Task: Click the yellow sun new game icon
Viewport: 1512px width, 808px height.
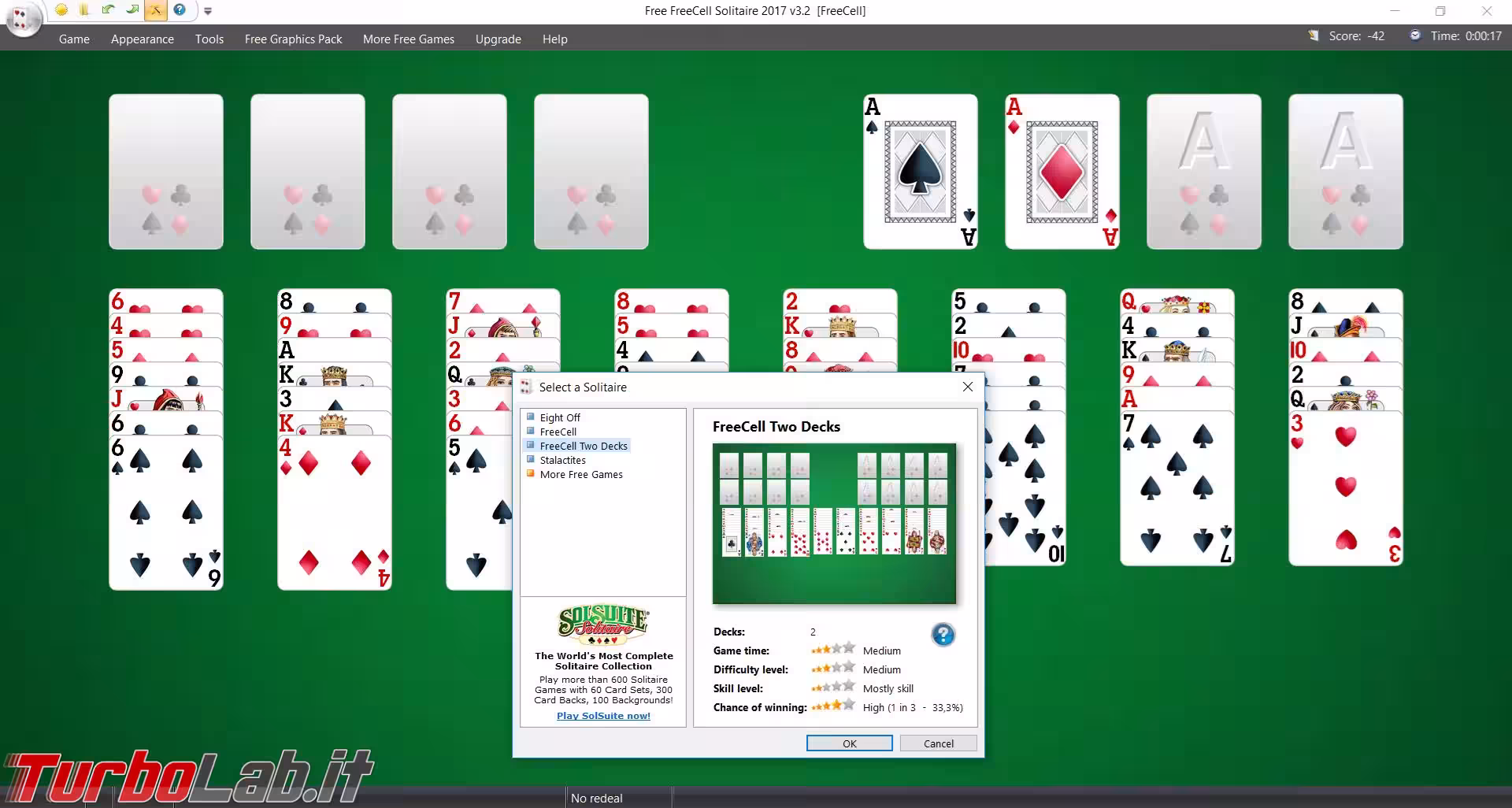Action: pos(61,10)
